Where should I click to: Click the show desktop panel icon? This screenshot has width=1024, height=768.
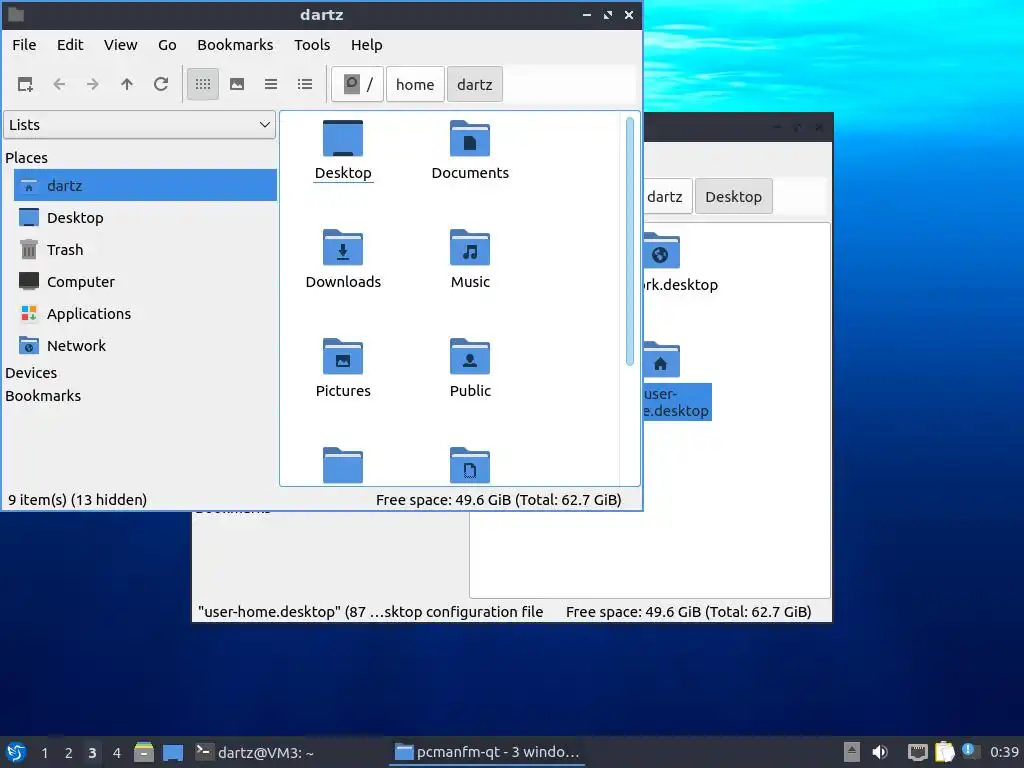[x=173, y=752]
